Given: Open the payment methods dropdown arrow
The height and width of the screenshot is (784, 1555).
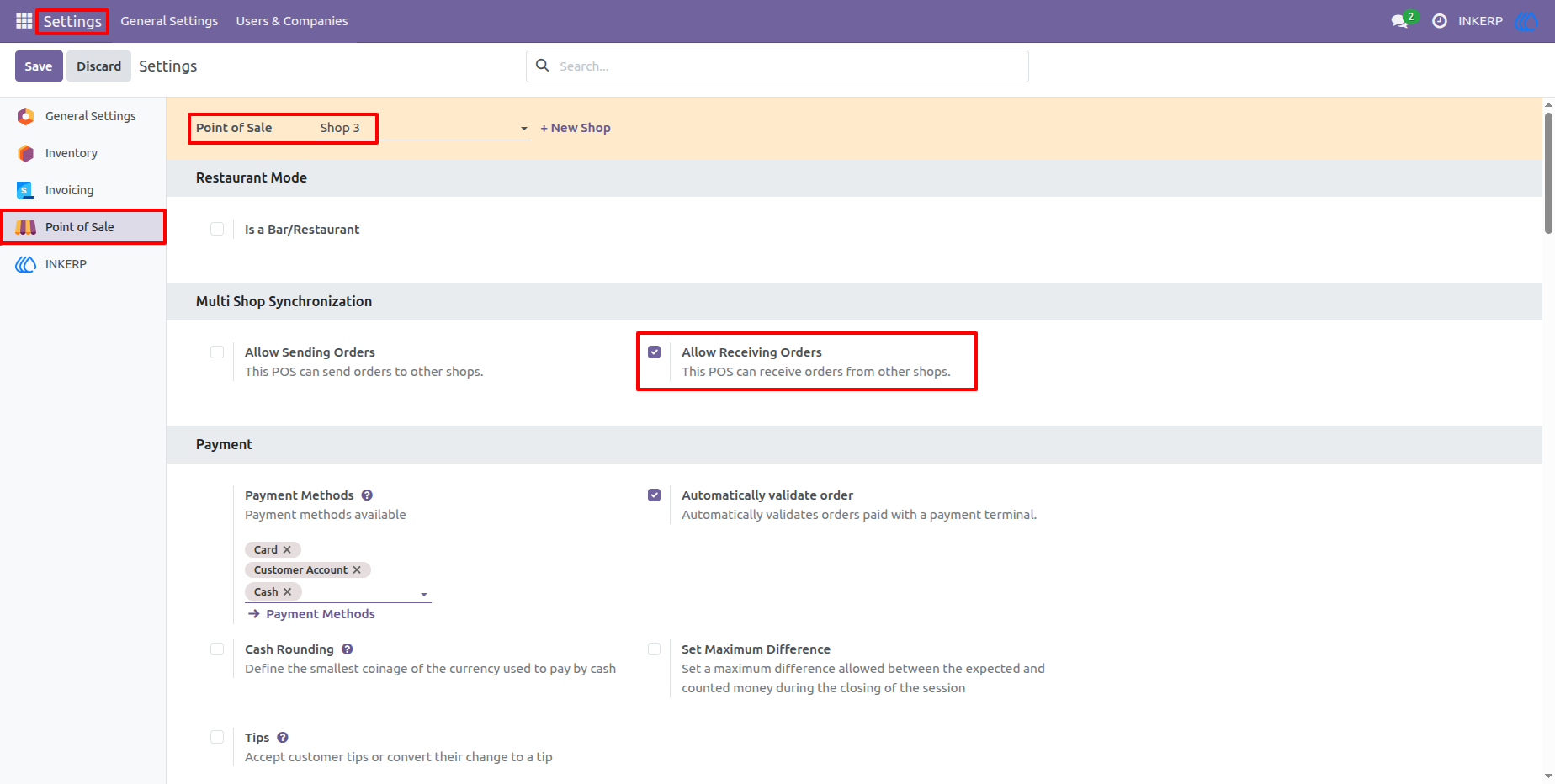Looking at the screenshot, I should point(424,595).
